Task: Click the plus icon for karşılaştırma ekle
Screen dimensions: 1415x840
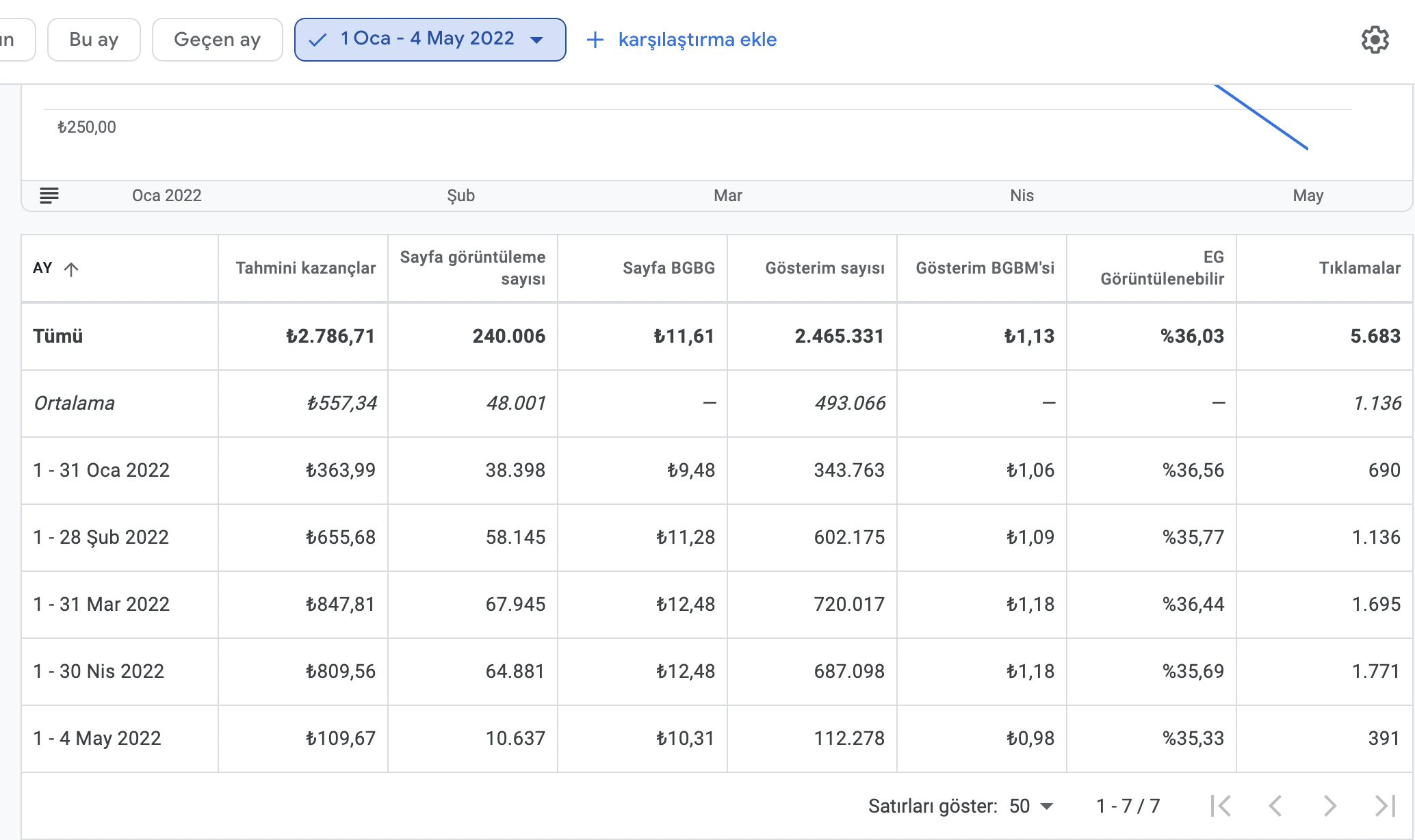Action: point(595,40)
